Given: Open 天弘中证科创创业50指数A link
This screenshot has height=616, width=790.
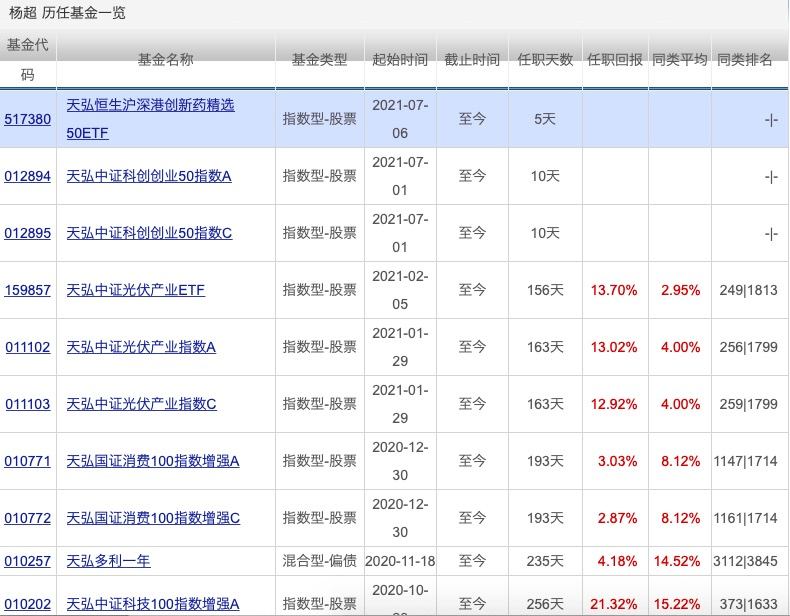Looking at the screenshot, I should point(149,176).
